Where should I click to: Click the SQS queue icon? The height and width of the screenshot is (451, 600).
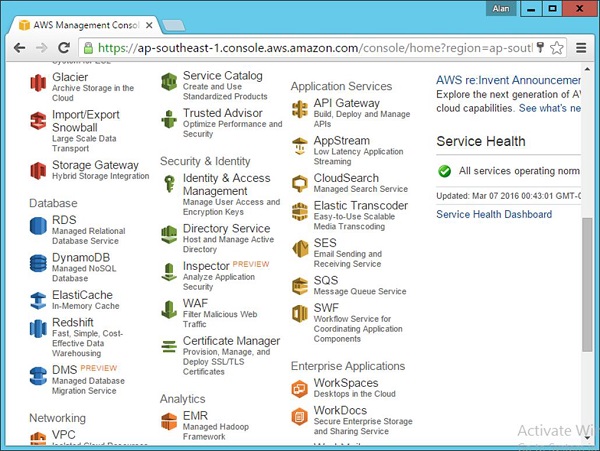pyautogui.click(x=300, y=286)
